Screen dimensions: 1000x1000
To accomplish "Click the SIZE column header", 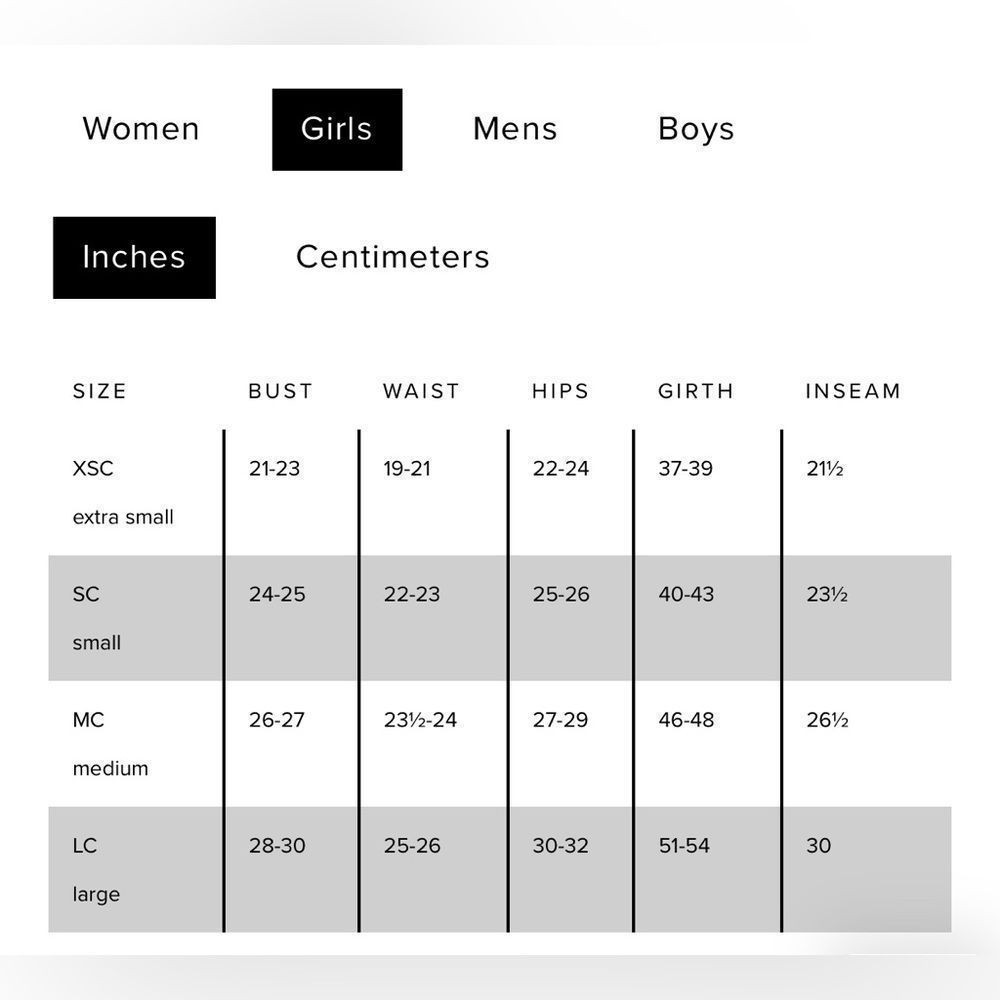I will [100, 391].
